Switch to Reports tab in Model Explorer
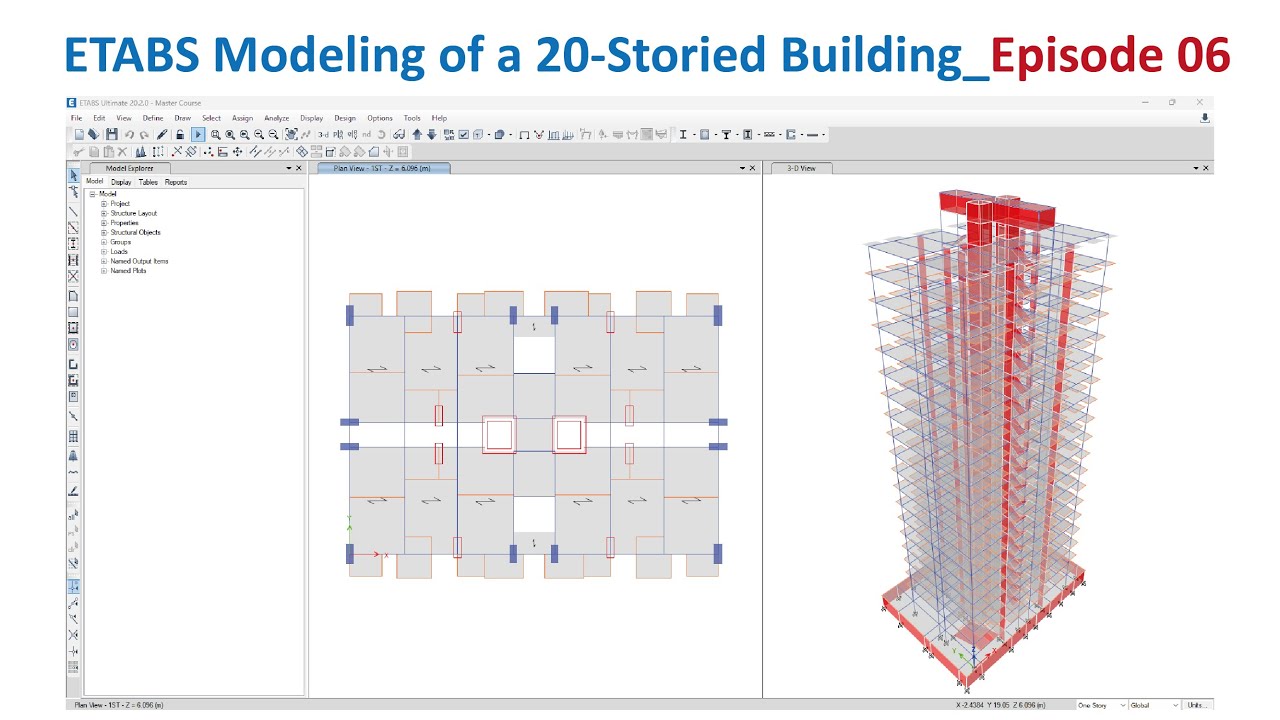Viewport: 1280px width, 720px height. (x=176, y=182)
